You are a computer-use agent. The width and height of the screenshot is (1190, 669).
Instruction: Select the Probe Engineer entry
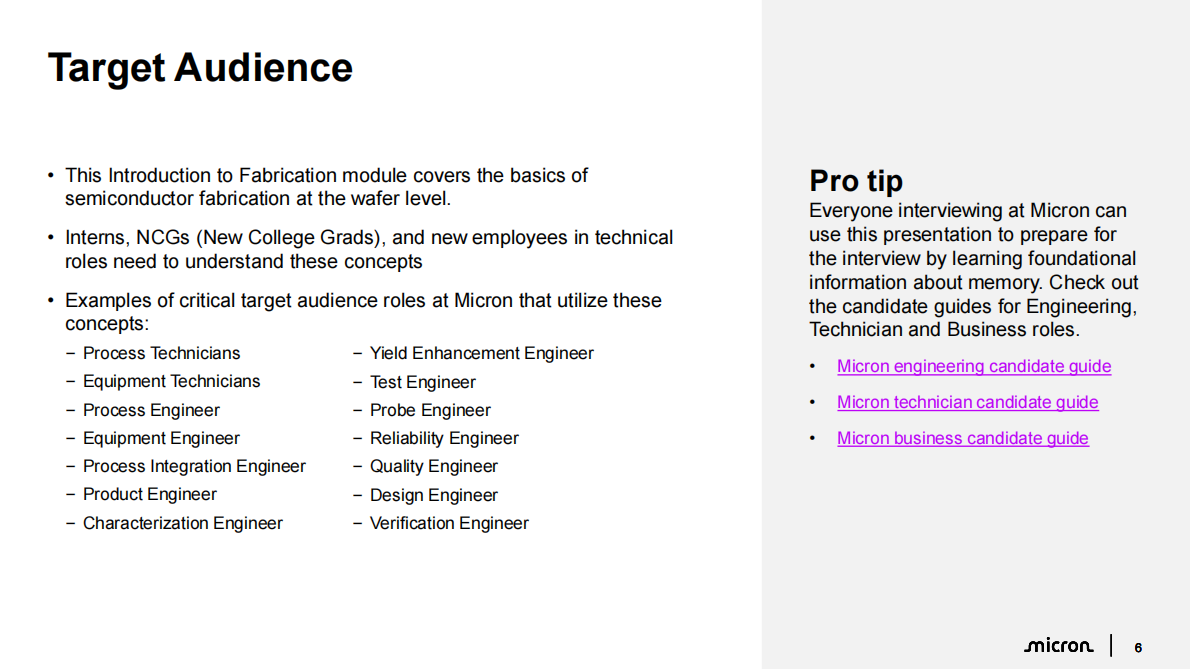click(430, 410)
